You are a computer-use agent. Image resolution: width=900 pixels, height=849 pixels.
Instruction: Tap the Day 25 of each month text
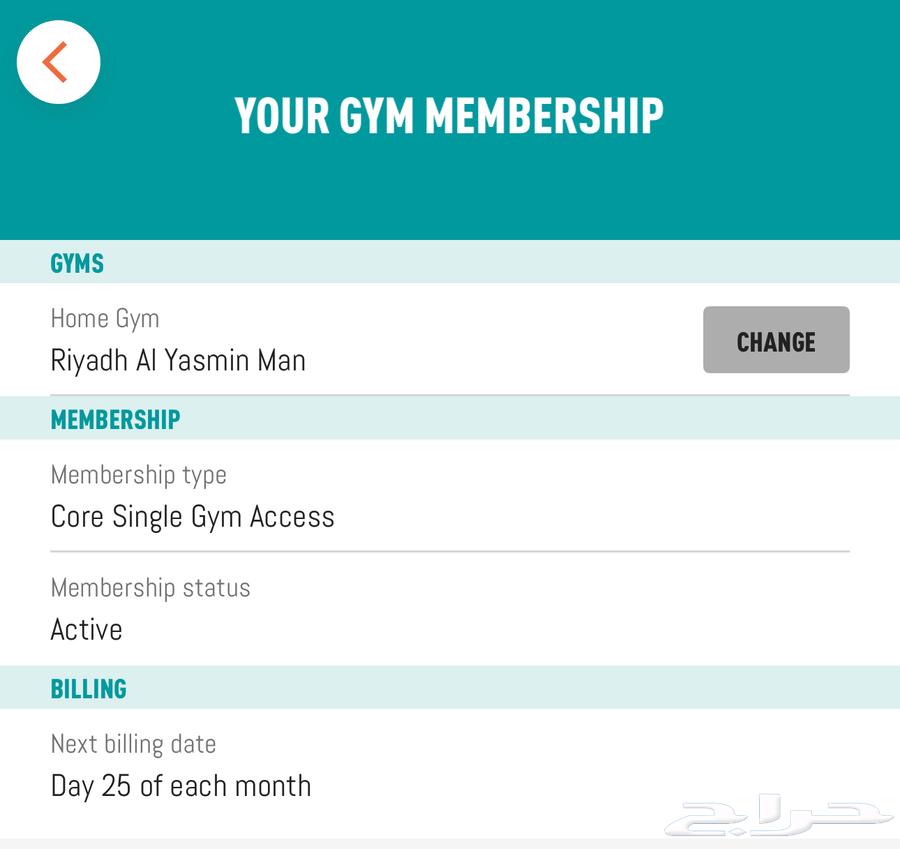180,786
